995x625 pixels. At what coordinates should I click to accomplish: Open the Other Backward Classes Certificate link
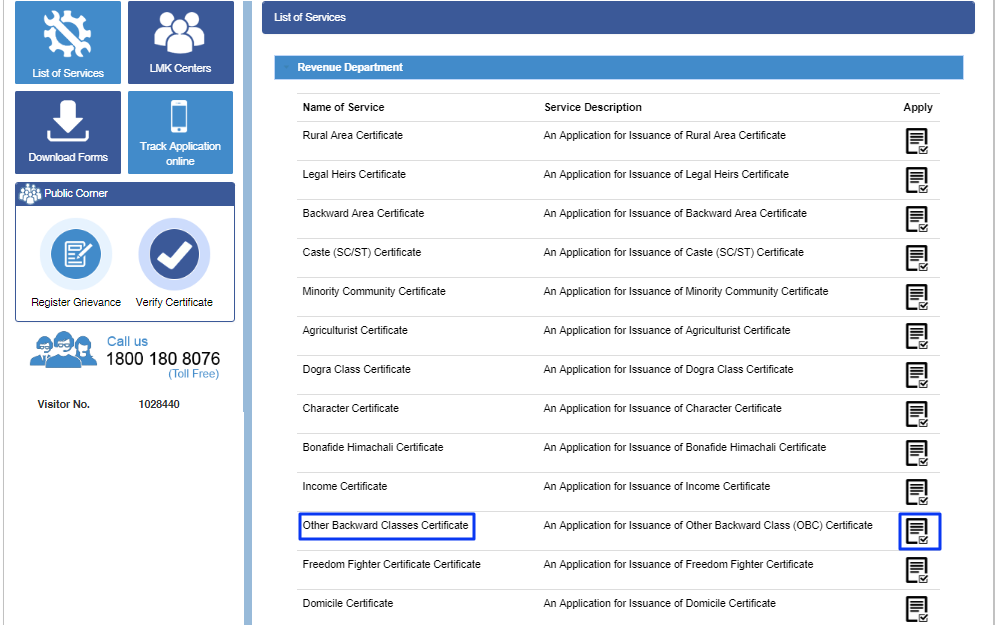(x=386, y=525)
